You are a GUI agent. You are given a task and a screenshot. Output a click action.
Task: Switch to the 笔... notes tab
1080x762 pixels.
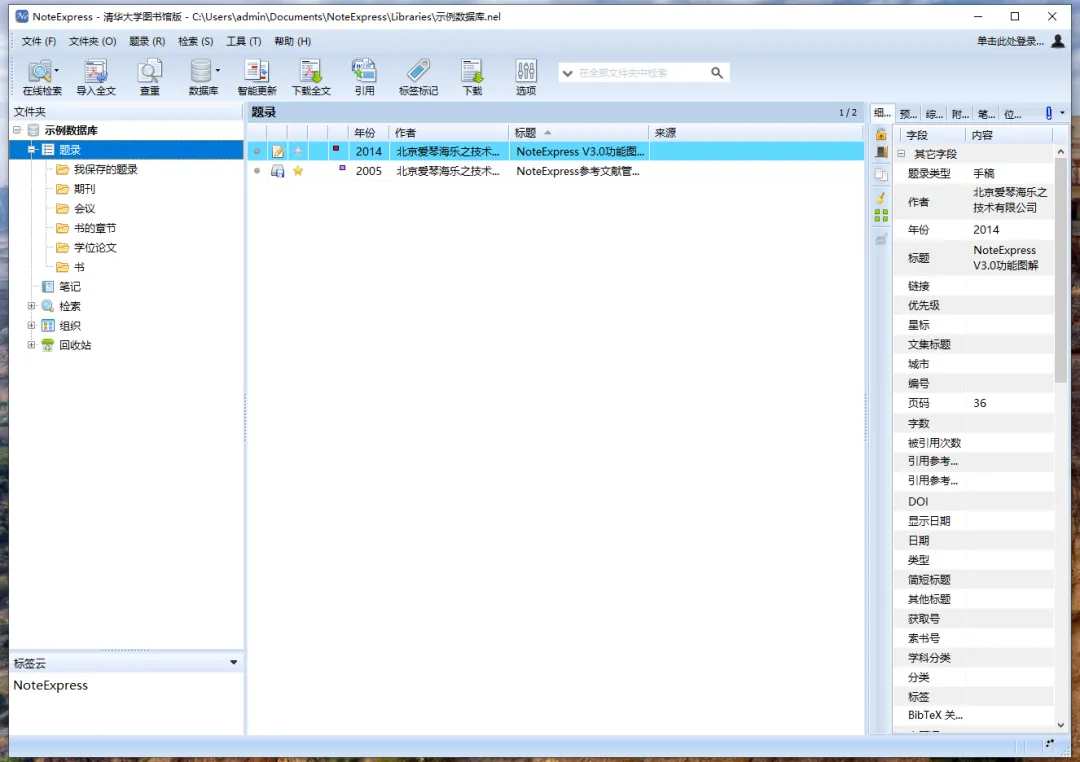pos(986,114)
